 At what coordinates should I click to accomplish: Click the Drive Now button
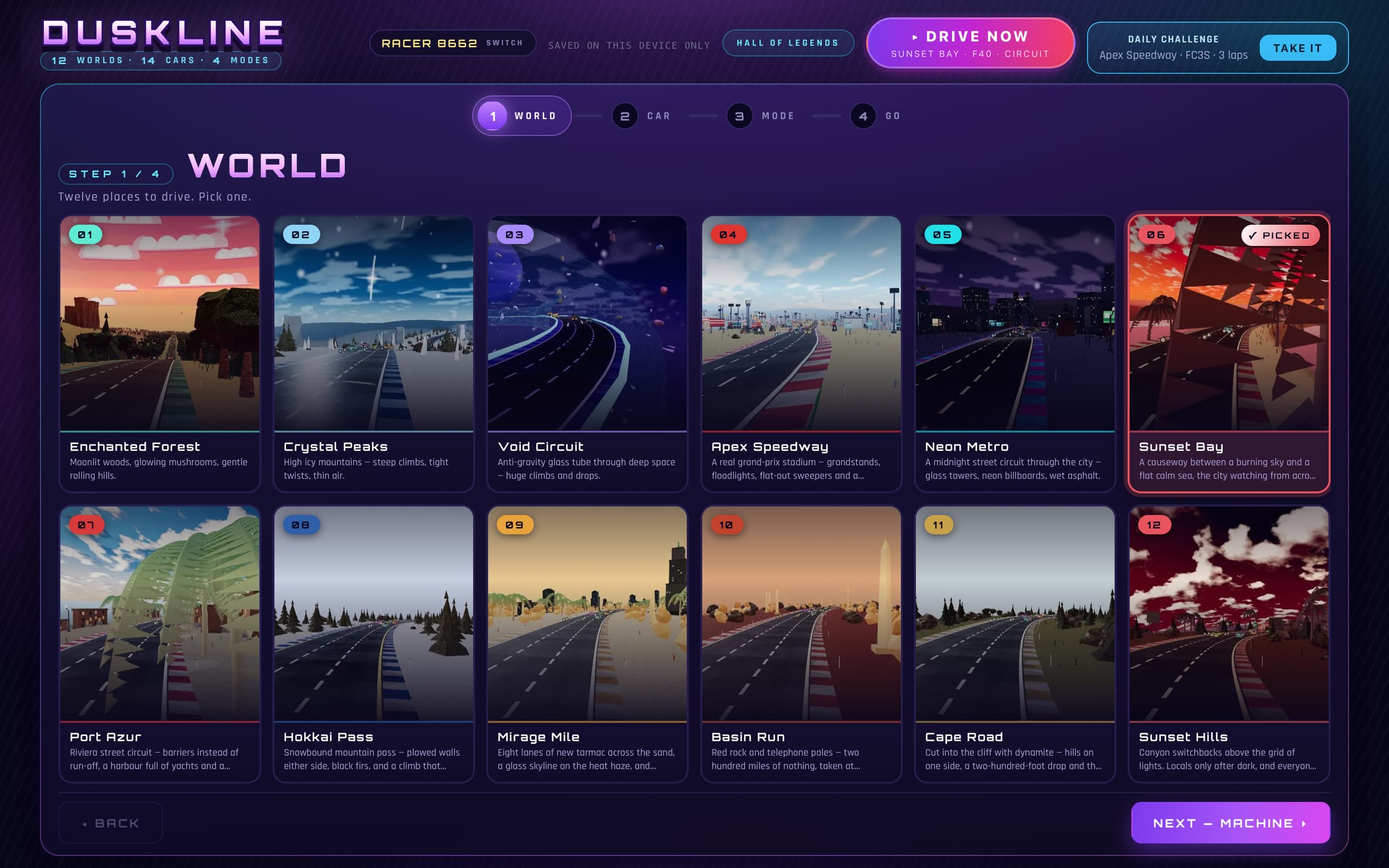click(x=971, y=43)
